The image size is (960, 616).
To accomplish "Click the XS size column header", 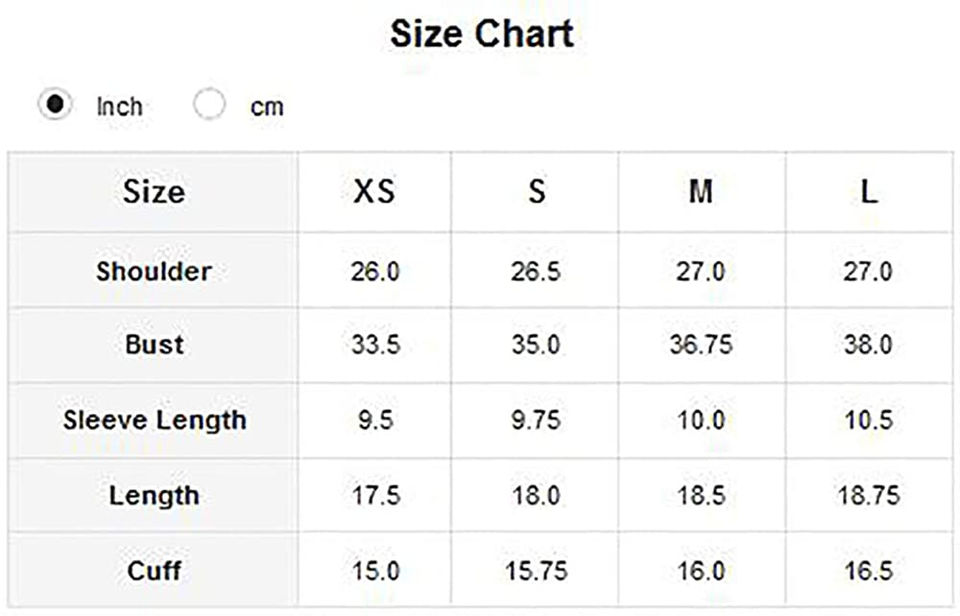I will pyautogui.click(x=375, y=191).
